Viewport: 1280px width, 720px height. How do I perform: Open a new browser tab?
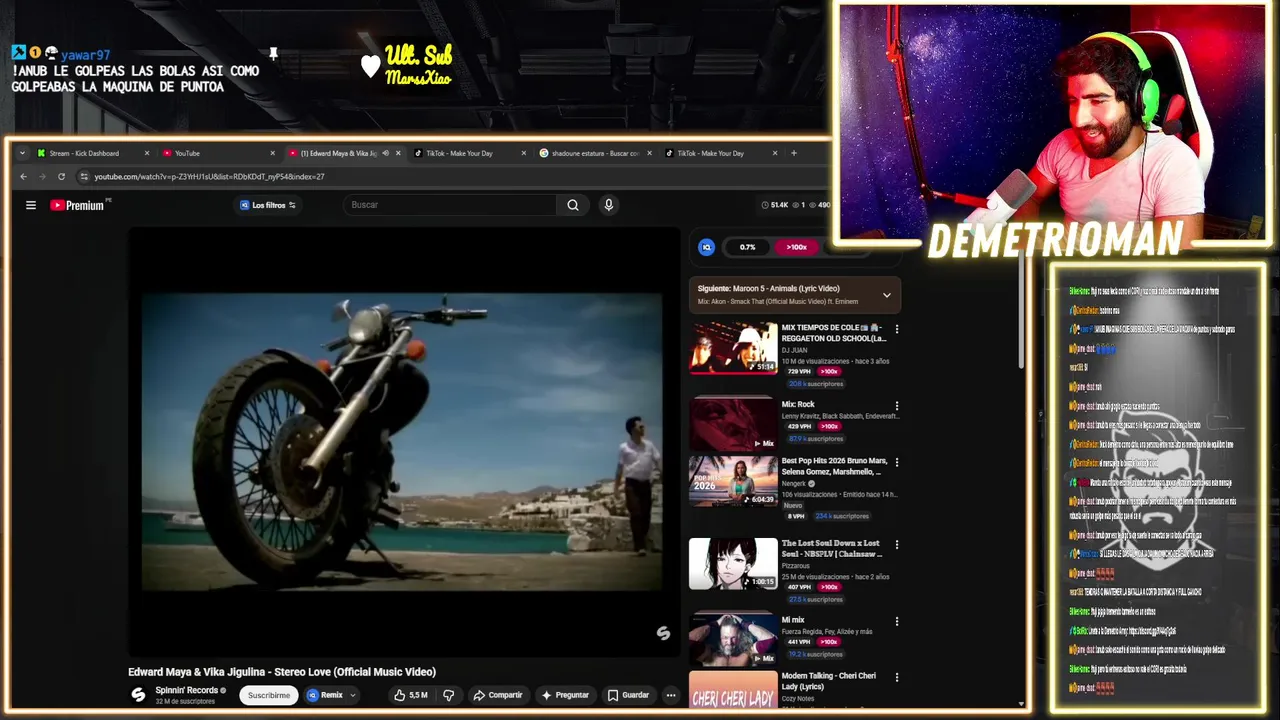point(794,153)
